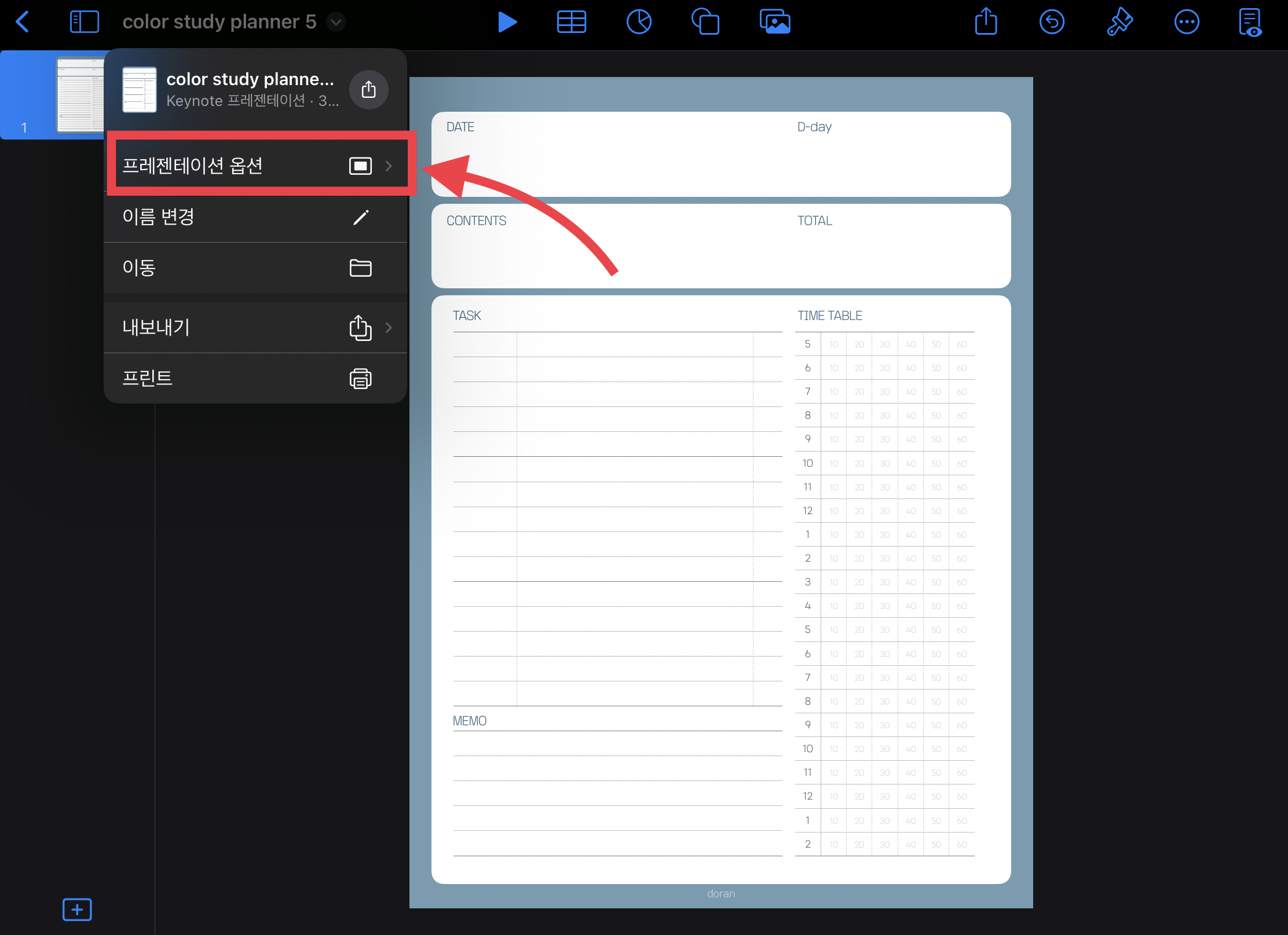Add a new slide

(77, 910)
